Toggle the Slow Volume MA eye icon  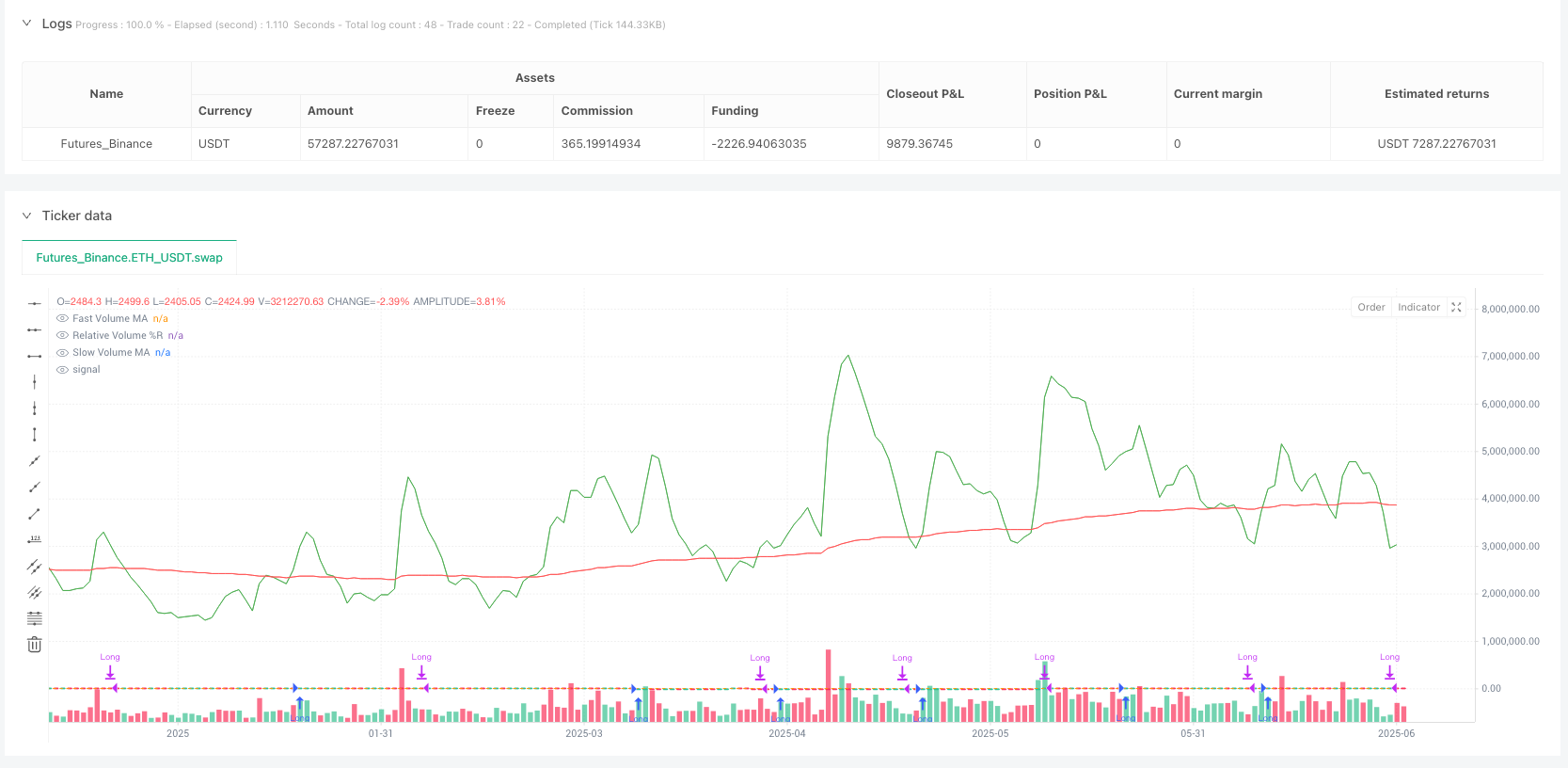pyautogui.click(x=62, y=353)
